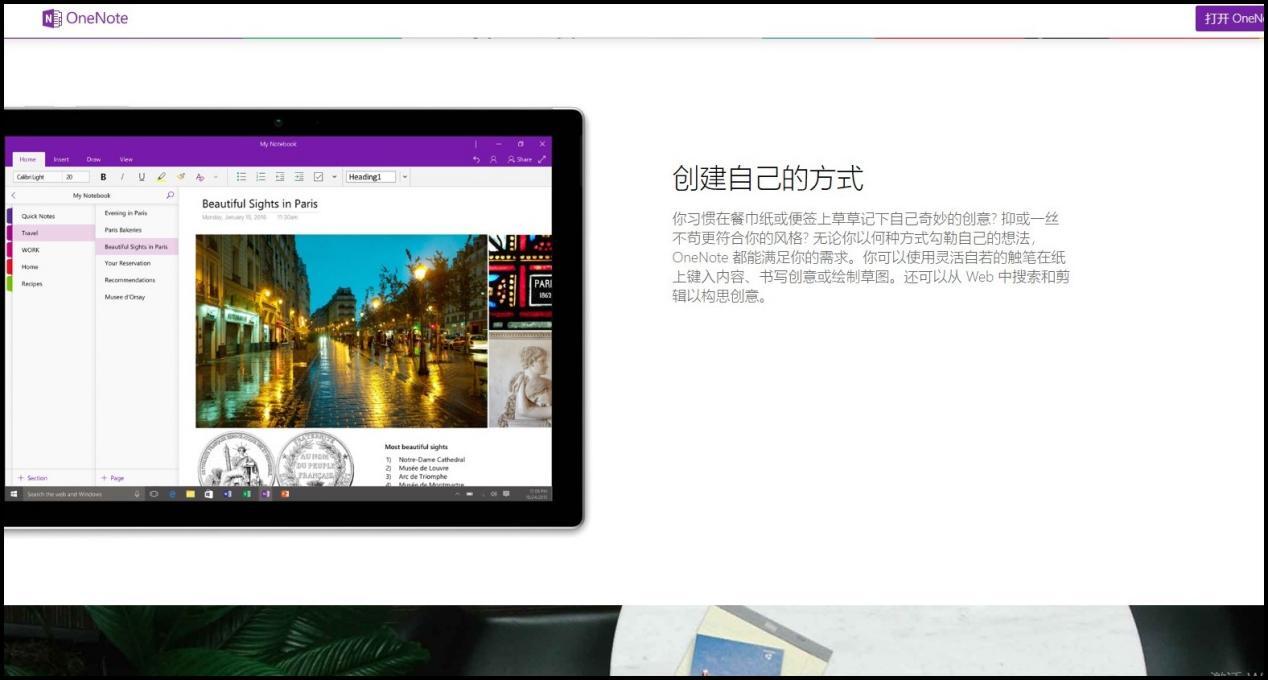Image resolution: width=1268 pixels, height=680 pixels.
Task: Open the Beautiful Sights in Paris page
Action: pyautogui.click(x=136, y=246)
